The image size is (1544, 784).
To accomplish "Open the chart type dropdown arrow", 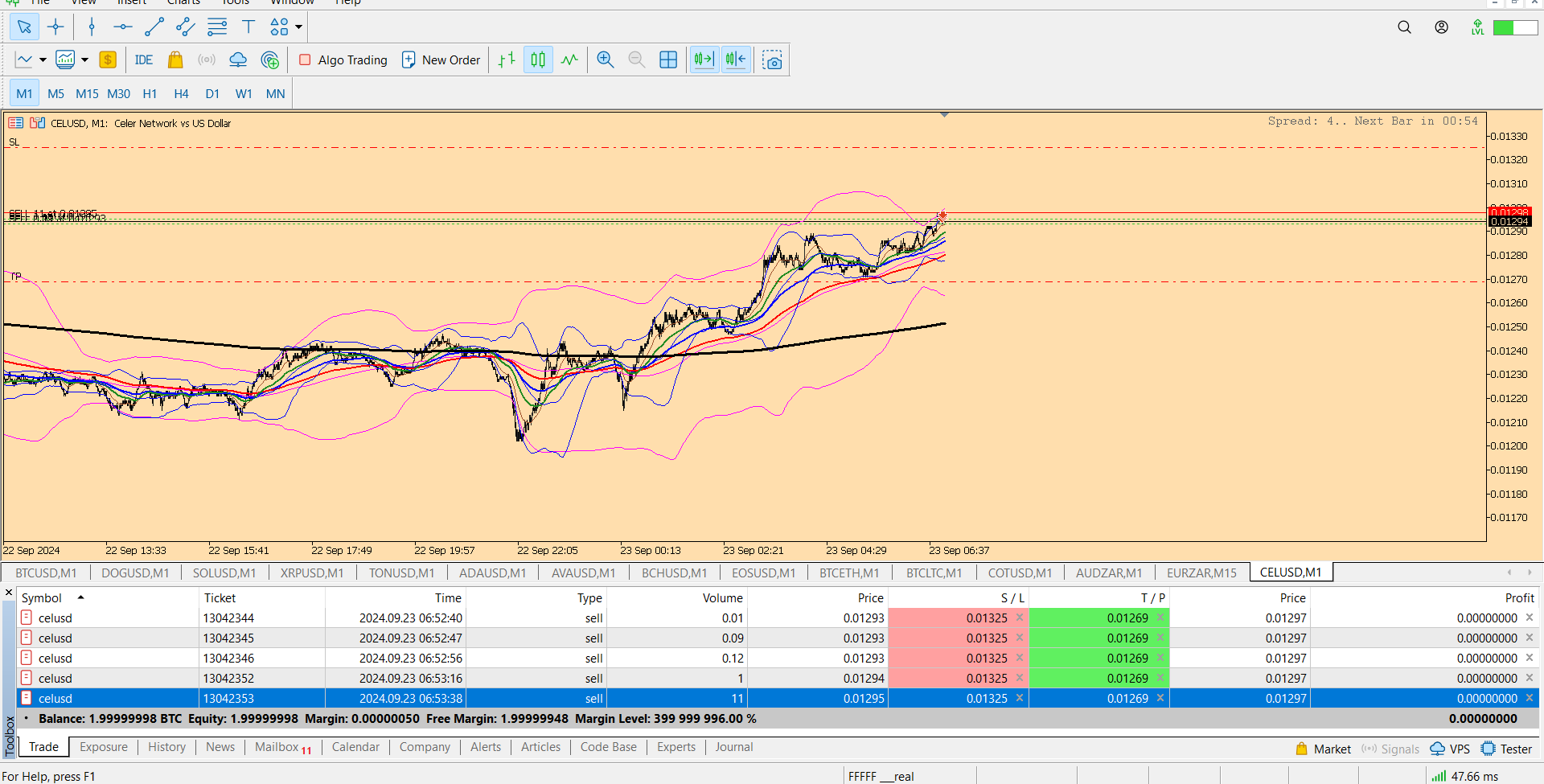I will click(43, 60).
